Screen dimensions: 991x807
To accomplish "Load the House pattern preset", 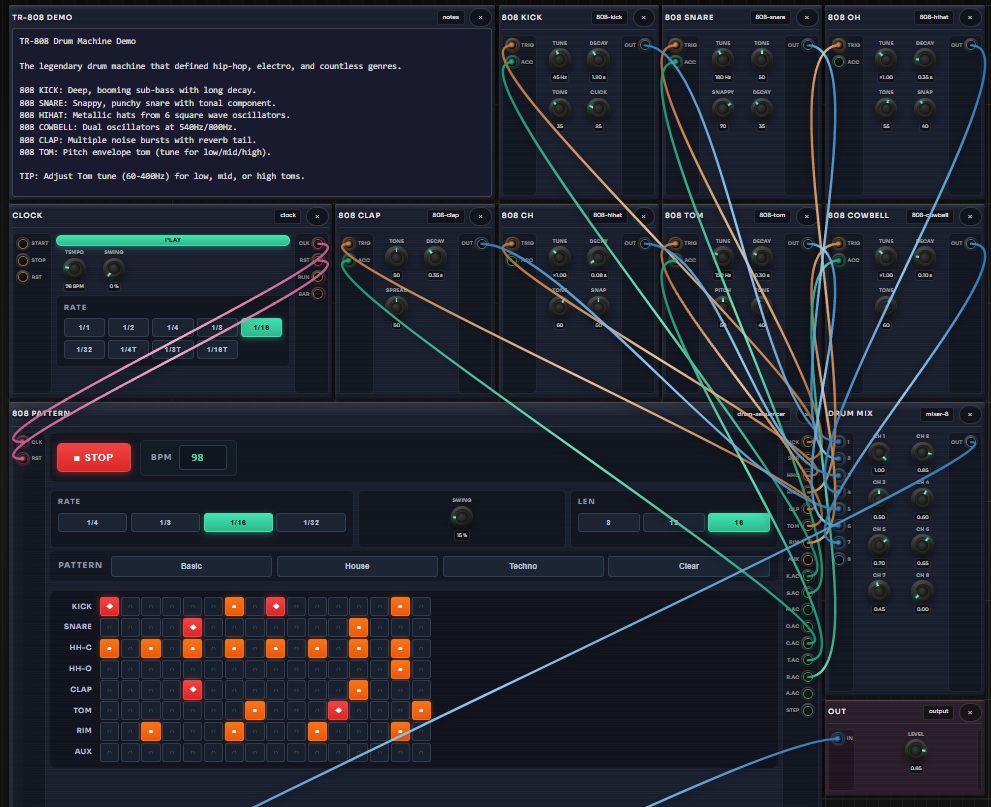I will coord(357,566).
